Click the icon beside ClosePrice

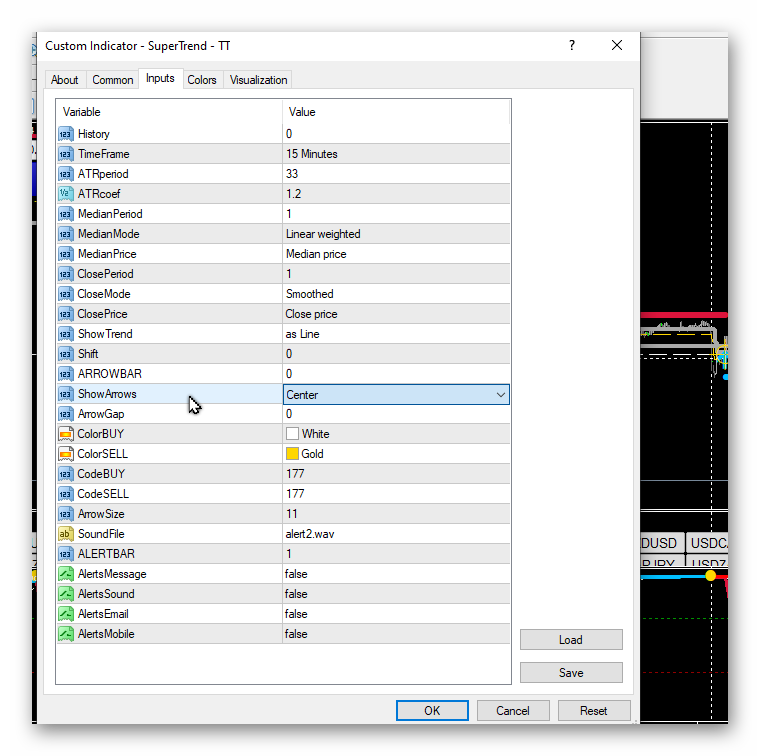click(66, 314)
